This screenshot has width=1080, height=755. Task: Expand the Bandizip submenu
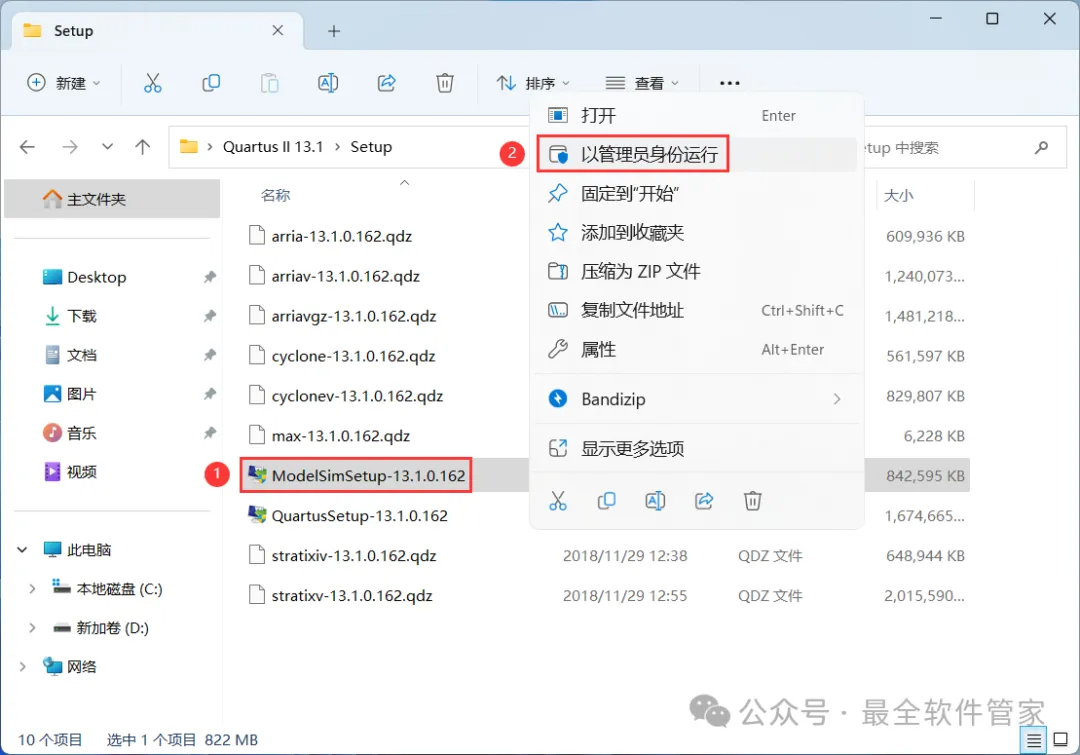(x=837, y=399)
